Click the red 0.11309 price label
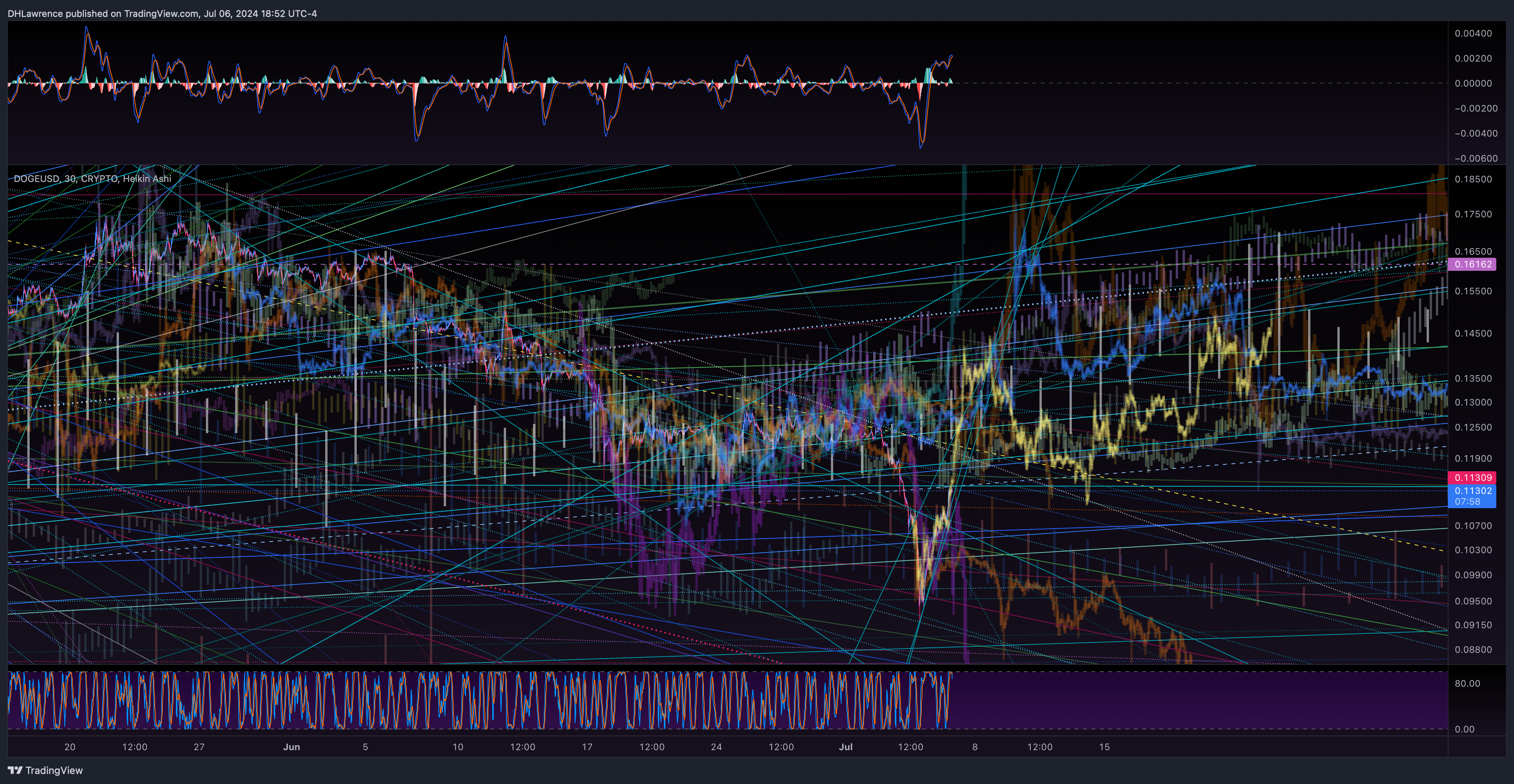This screenshot has height=784, width=1514. [x=1472, y=478]
